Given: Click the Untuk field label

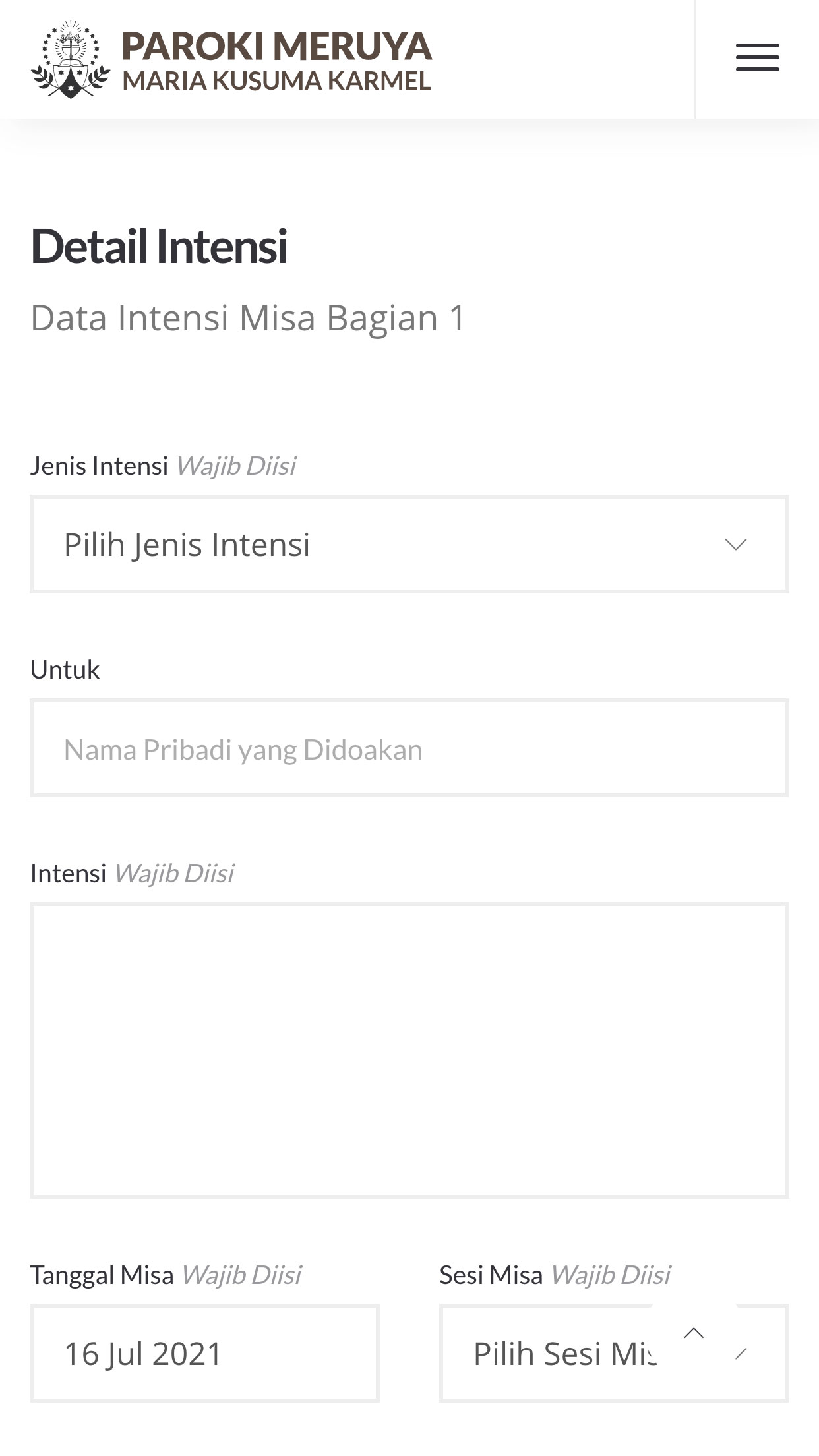Looking at the screenshot, I should coord(65,668).
